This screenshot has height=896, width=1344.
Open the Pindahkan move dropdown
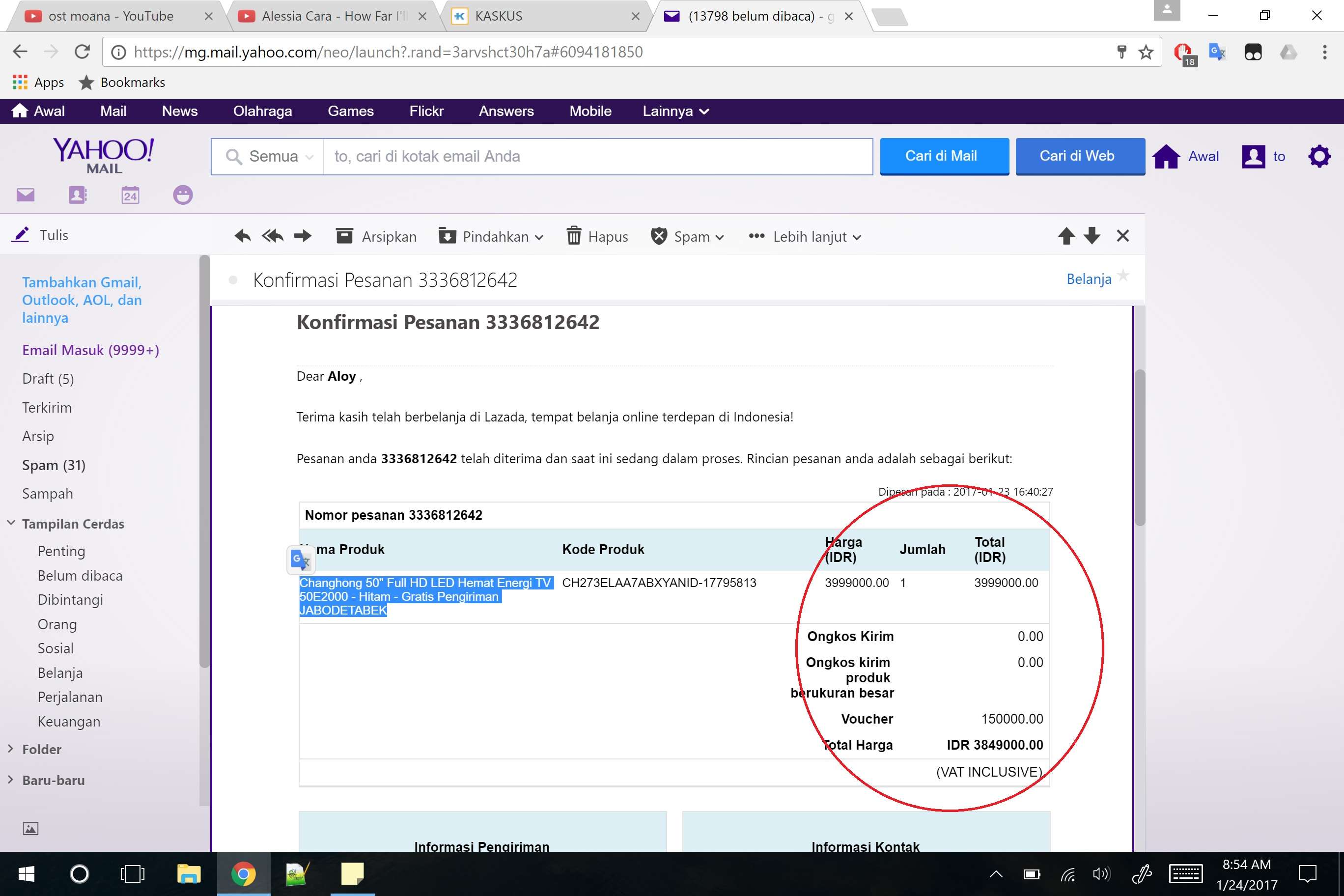(x=491, y=236)
